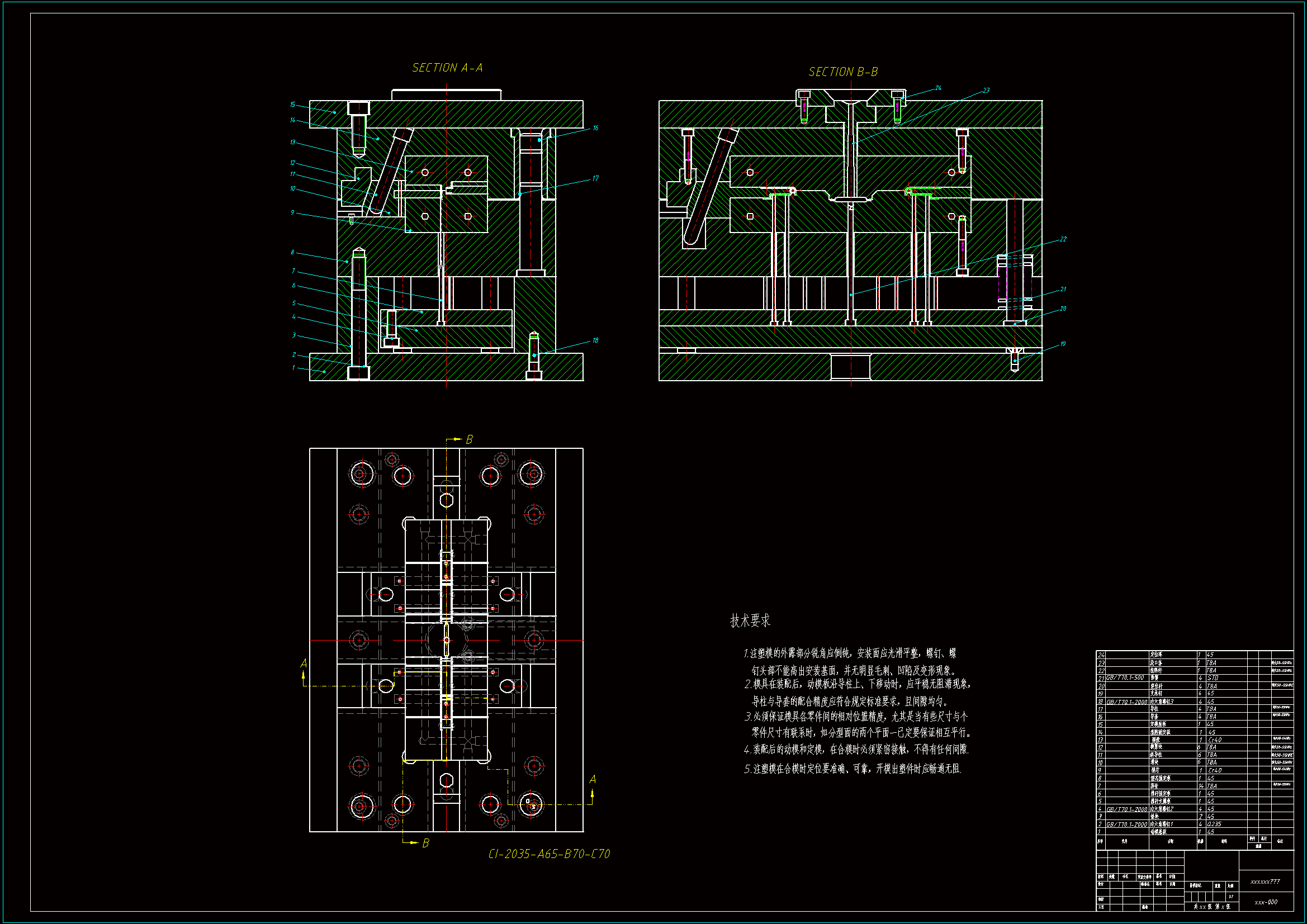Viewport: 1307px width, 924px height.
Task: Select the xxxxxx777 title block text
Action: (x=1265, y=882)
